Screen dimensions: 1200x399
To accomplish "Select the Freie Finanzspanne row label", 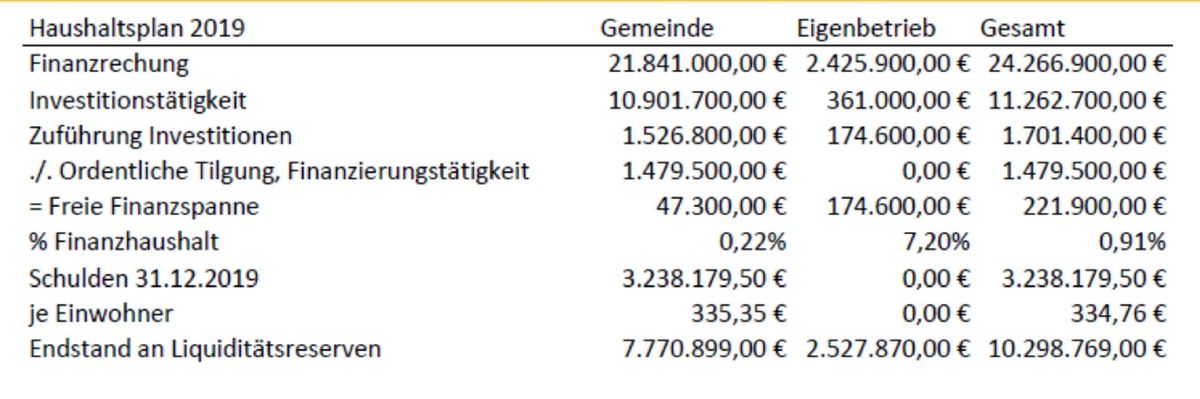I will (145, 208).
